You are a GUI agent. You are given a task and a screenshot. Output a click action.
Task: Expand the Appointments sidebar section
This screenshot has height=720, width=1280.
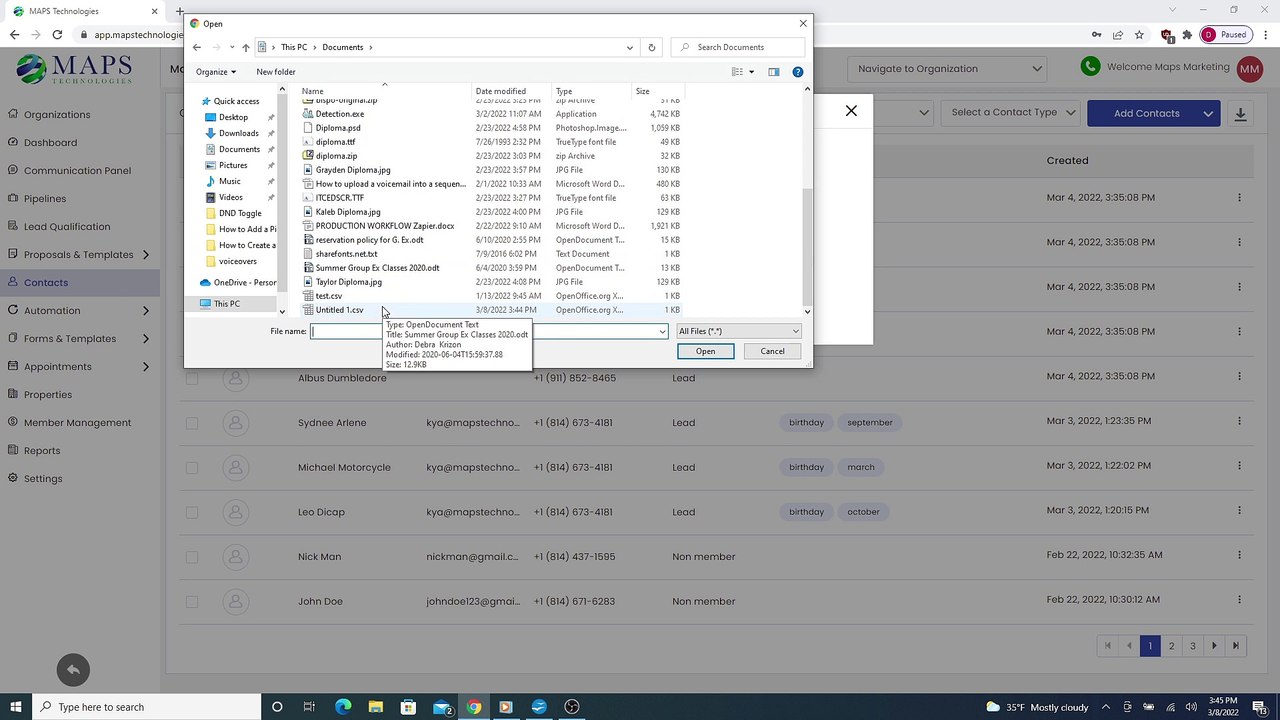(146, 366)
